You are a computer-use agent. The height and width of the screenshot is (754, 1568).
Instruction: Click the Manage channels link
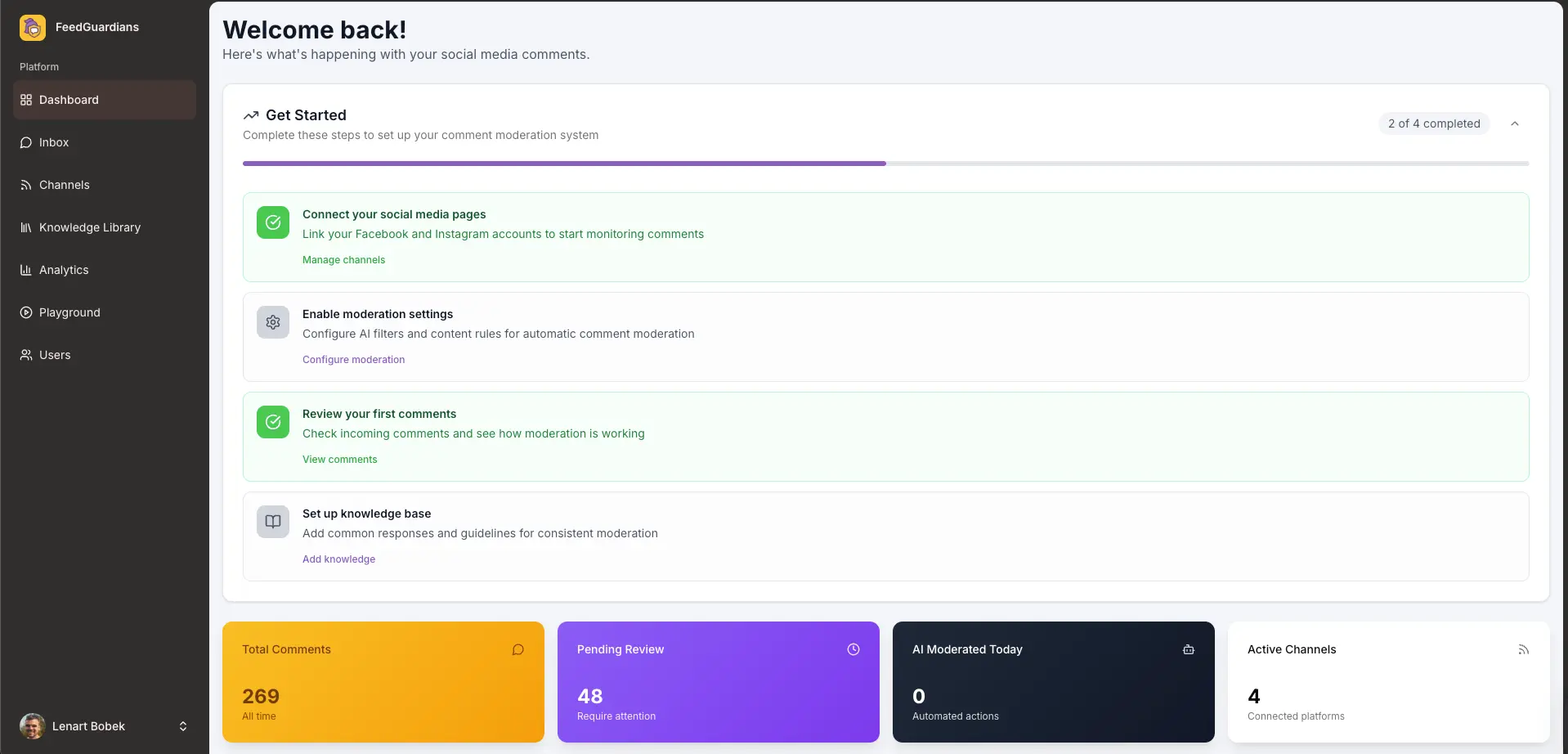coord(343,260)
